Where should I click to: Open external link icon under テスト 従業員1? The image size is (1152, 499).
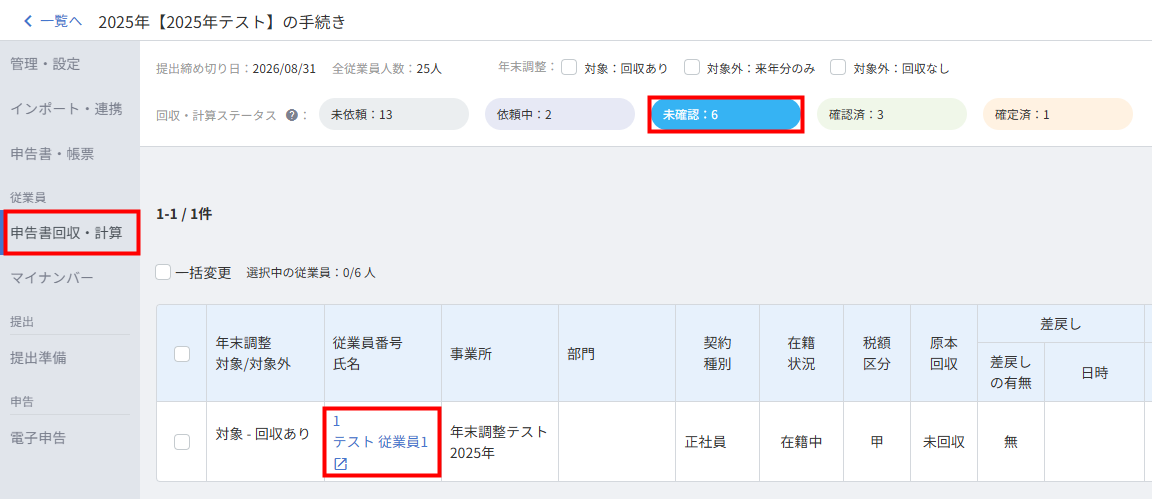pos(341,463)
